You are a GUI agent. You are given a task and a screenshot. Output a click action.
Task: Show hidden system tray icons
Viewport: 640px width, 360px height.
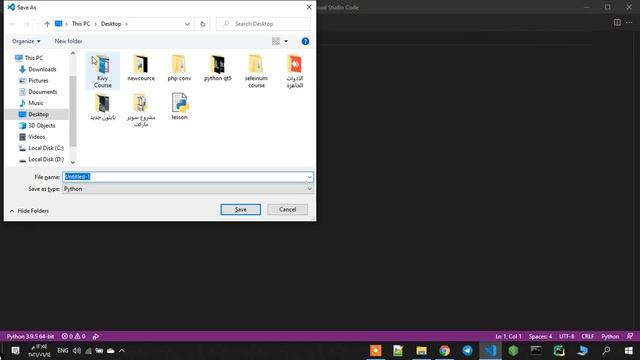pos(122,351)
